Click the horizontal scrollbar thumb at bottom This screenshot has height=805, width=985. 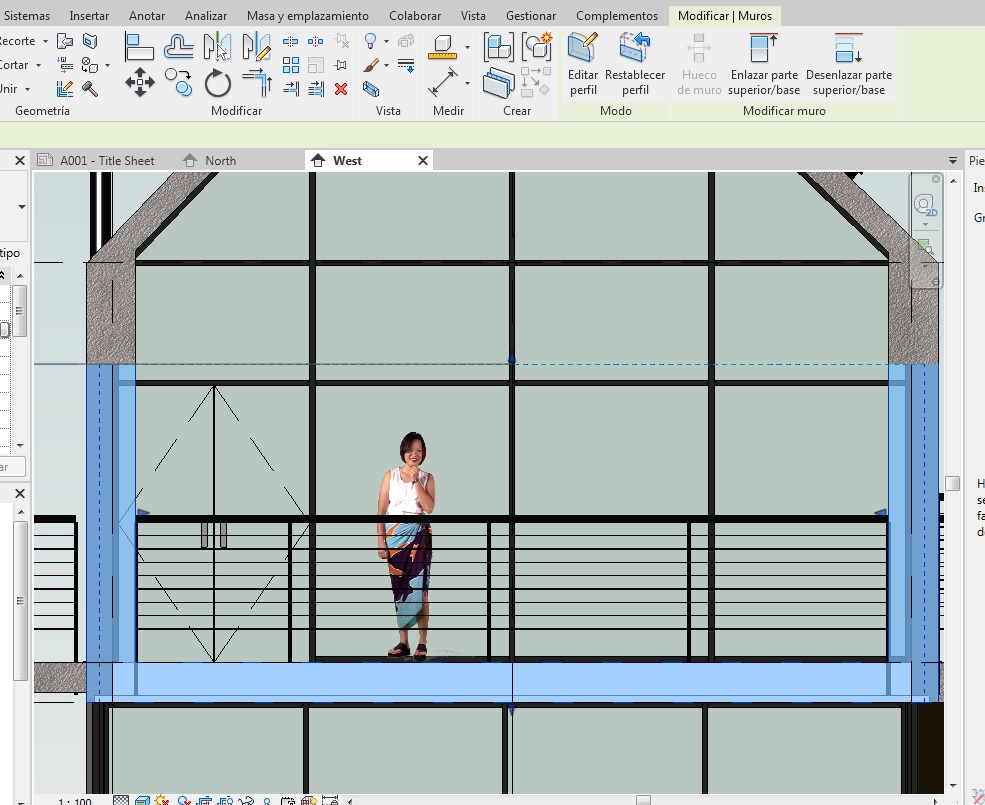(x=643, y=800)
